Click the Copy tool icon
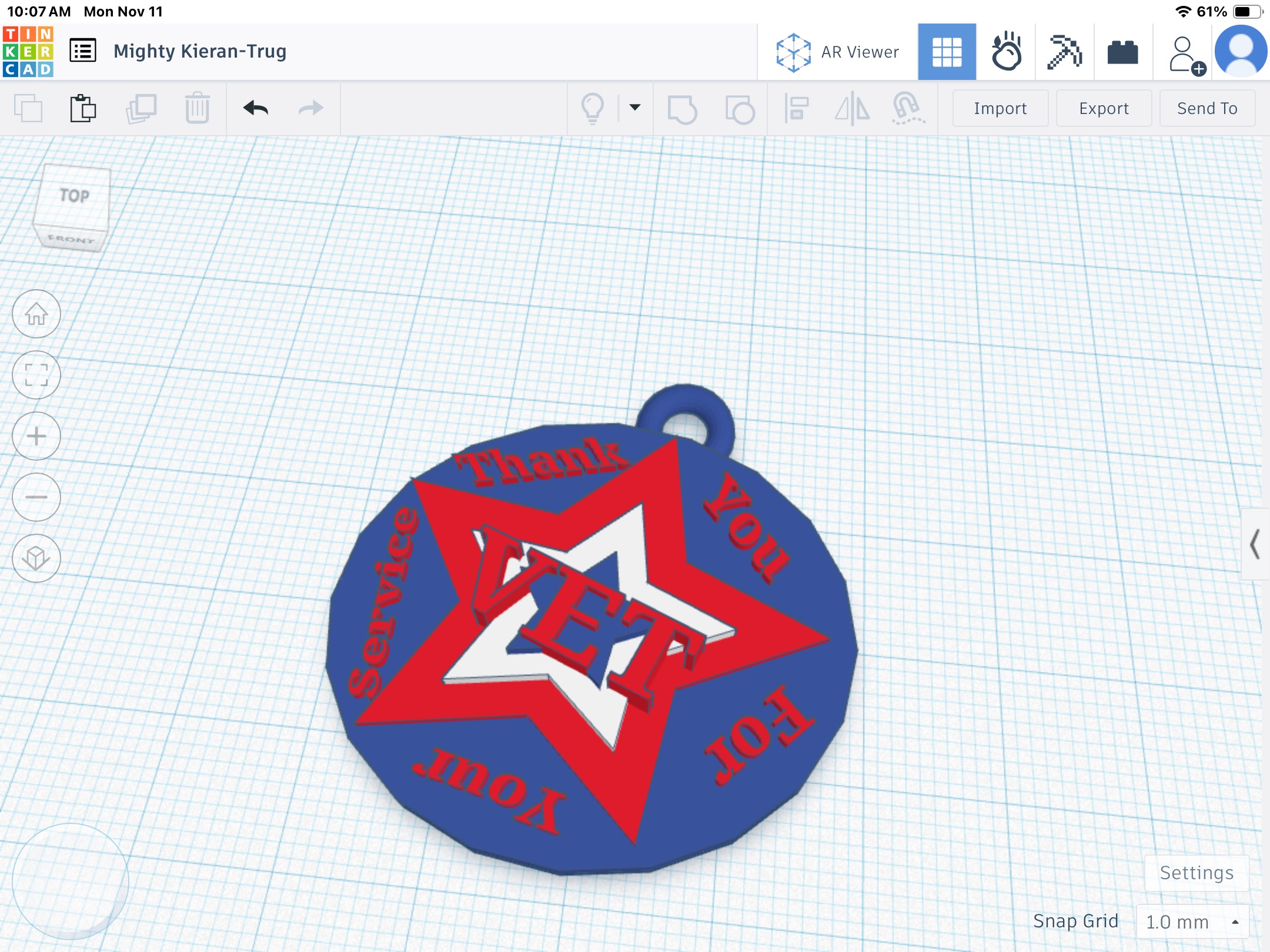Viewport: 1270px width, 952px height. 28,108
